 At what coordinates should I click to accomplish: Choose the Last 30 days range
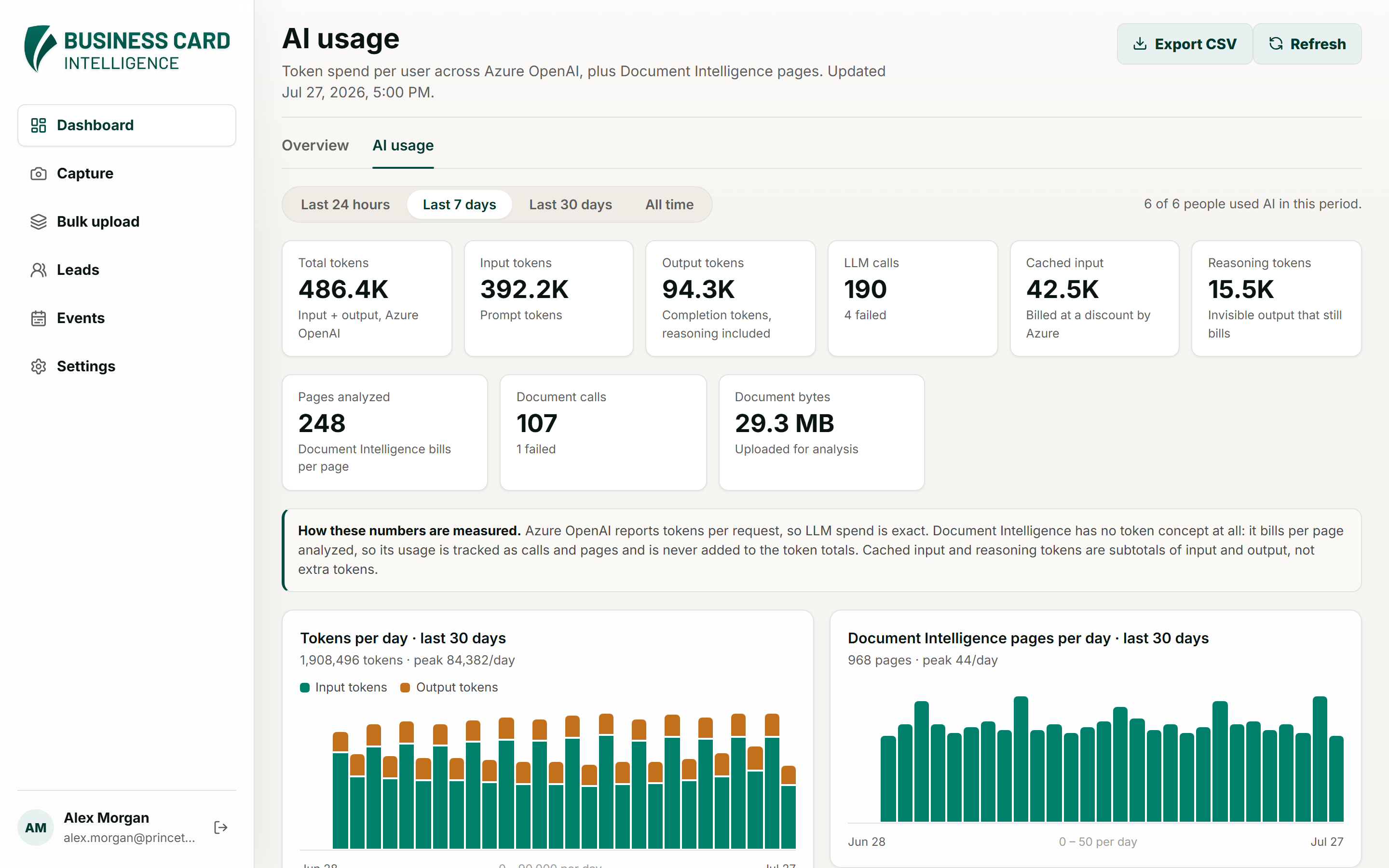point(571,204)
